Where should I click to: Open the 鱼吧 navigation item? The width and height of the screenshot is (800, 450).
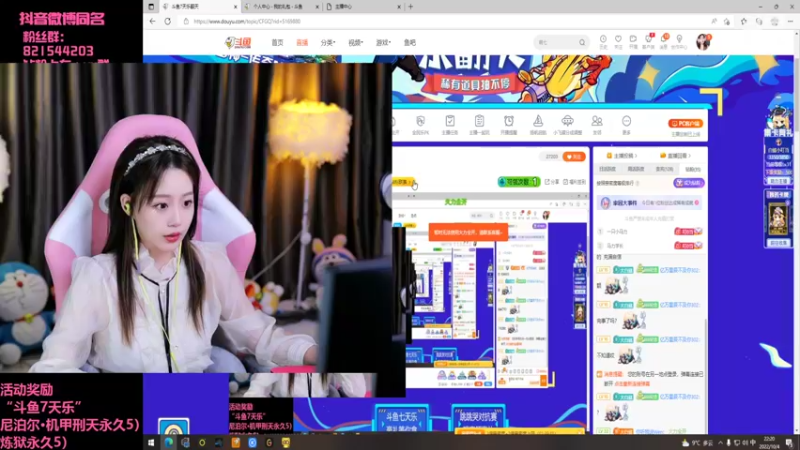(410, 43)
